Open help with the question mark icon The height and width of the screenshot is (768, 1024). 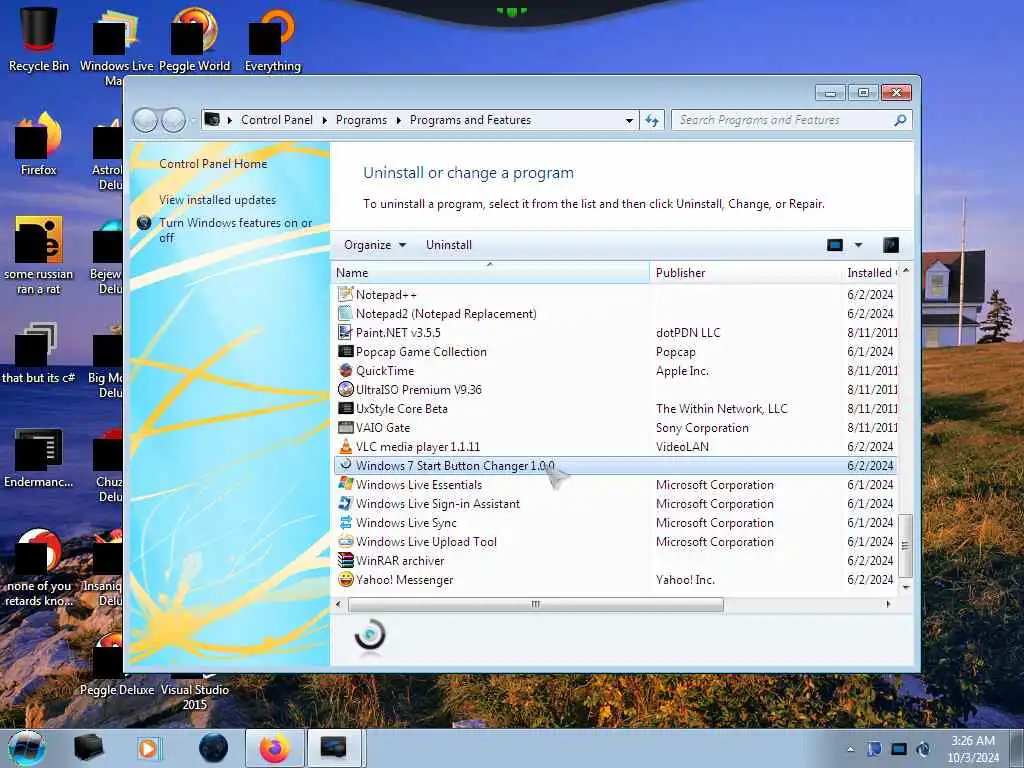[x=891, y=245]
